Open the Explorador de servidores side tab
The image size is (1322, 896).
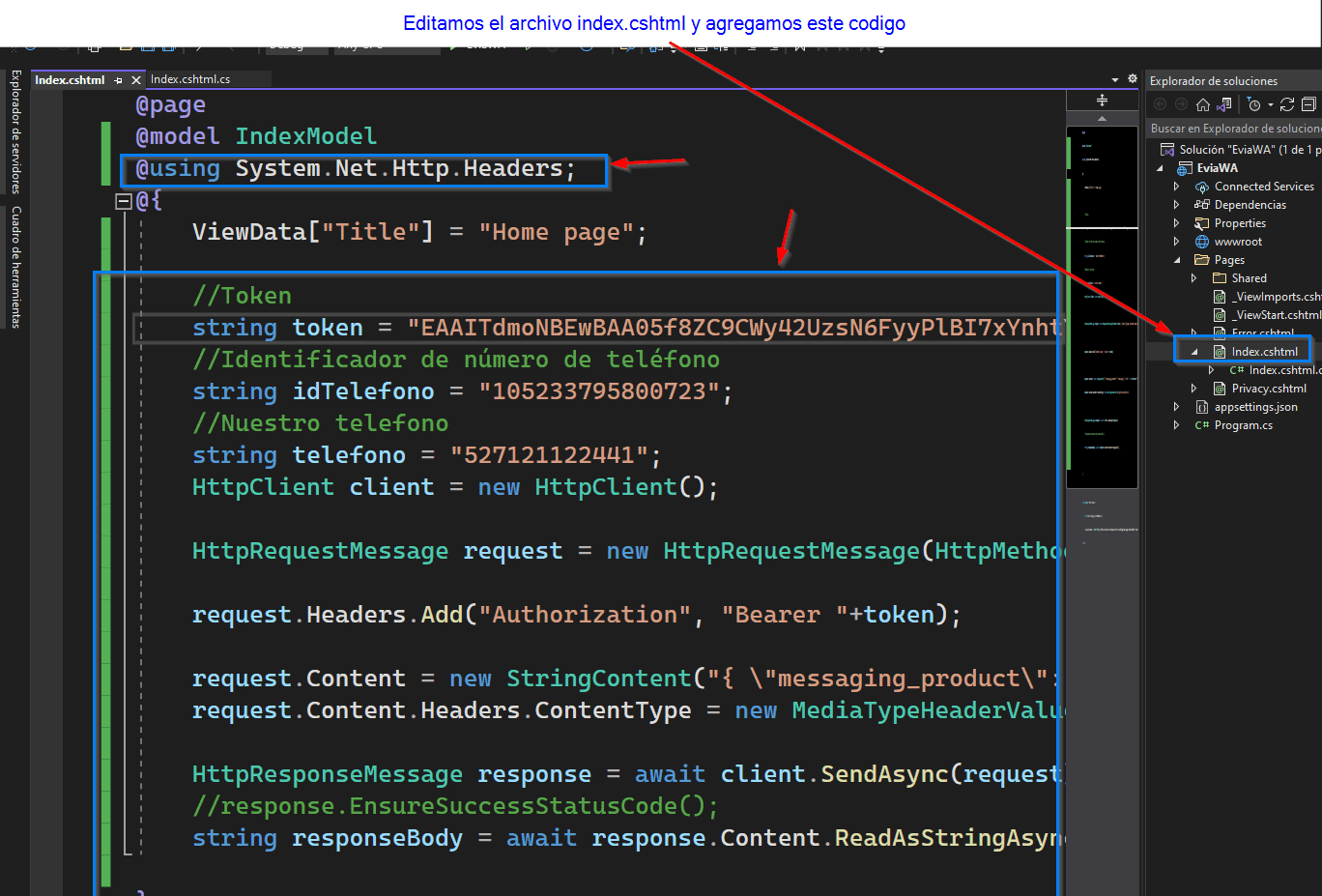click(15, 131)
